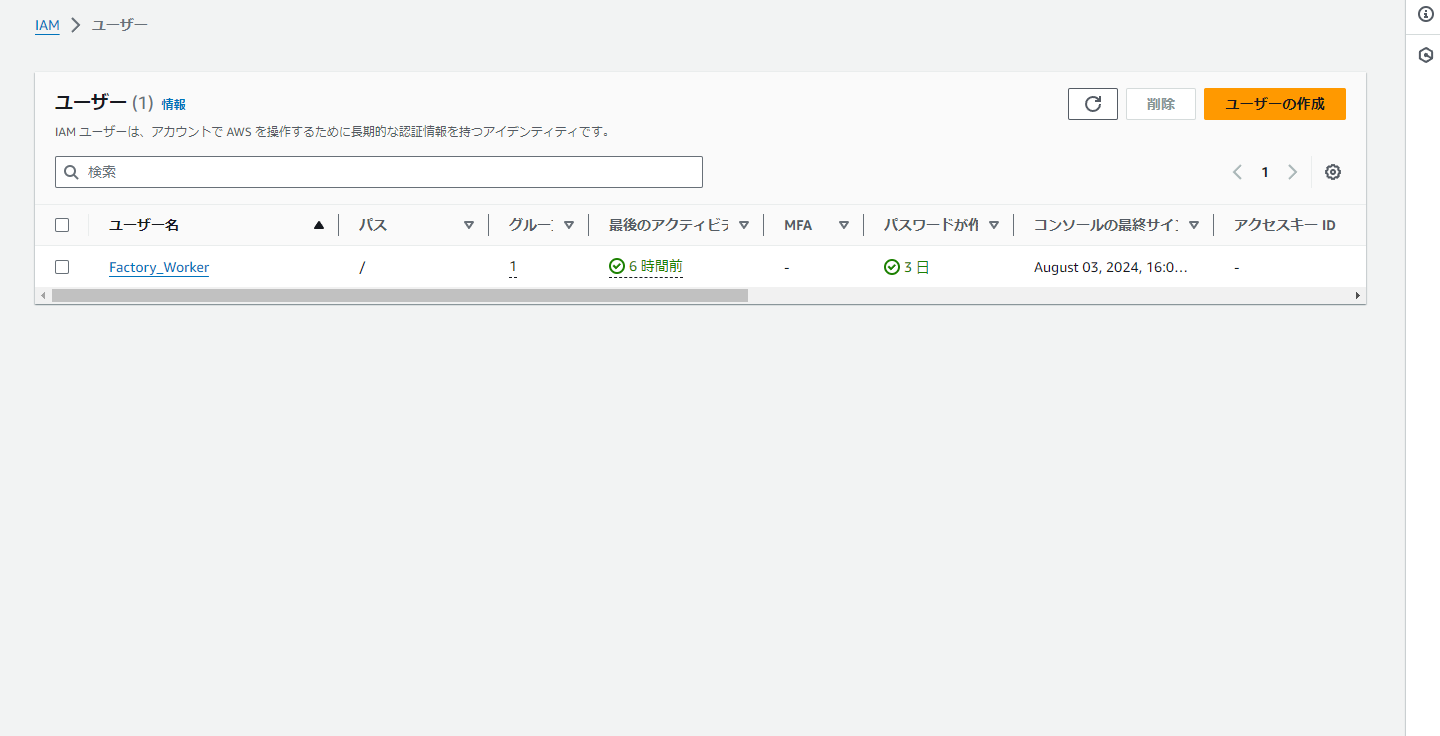Screen dimensions: 1440x736
Task: Click the 3 日 password age cell
Action: click(x=907, y=267)
